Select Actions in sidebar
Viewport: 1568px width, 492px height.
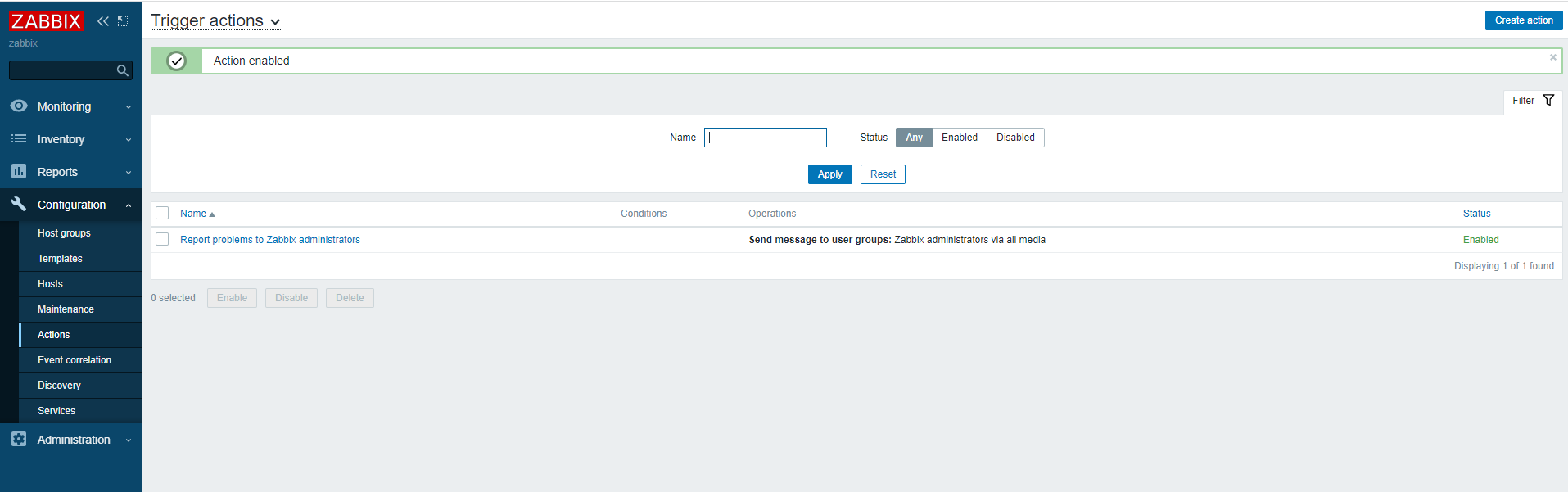[80, 335]
